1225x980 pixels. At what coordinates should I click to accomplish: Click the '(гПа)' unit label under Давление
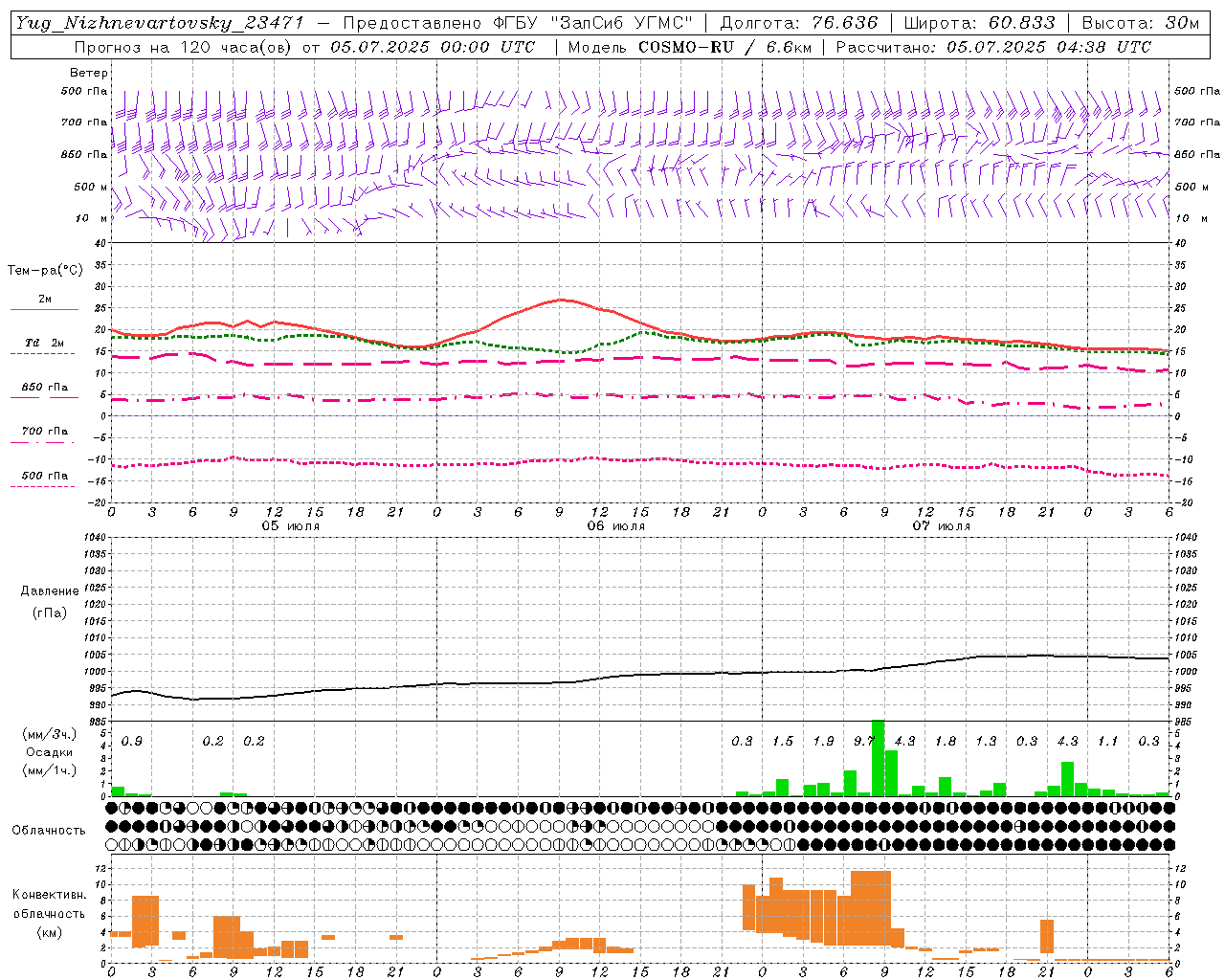pyautogui.click(x=50, y=612)
